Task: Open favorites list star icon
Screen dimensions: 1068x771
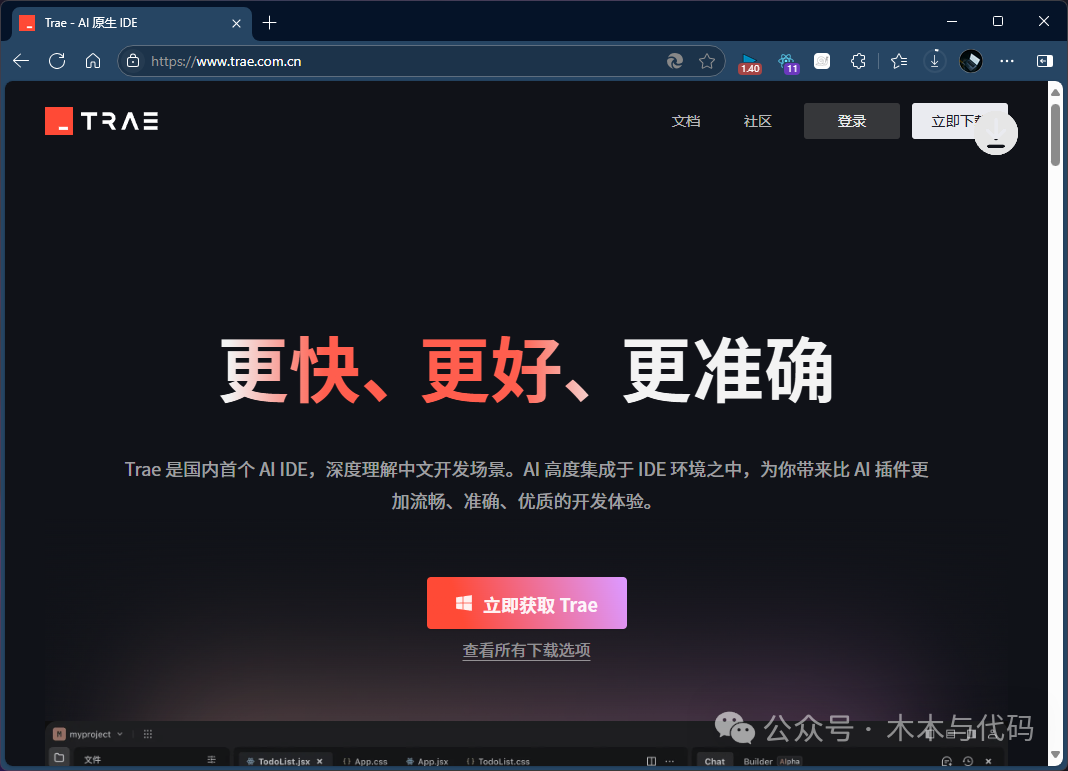Action: [899, 61]
